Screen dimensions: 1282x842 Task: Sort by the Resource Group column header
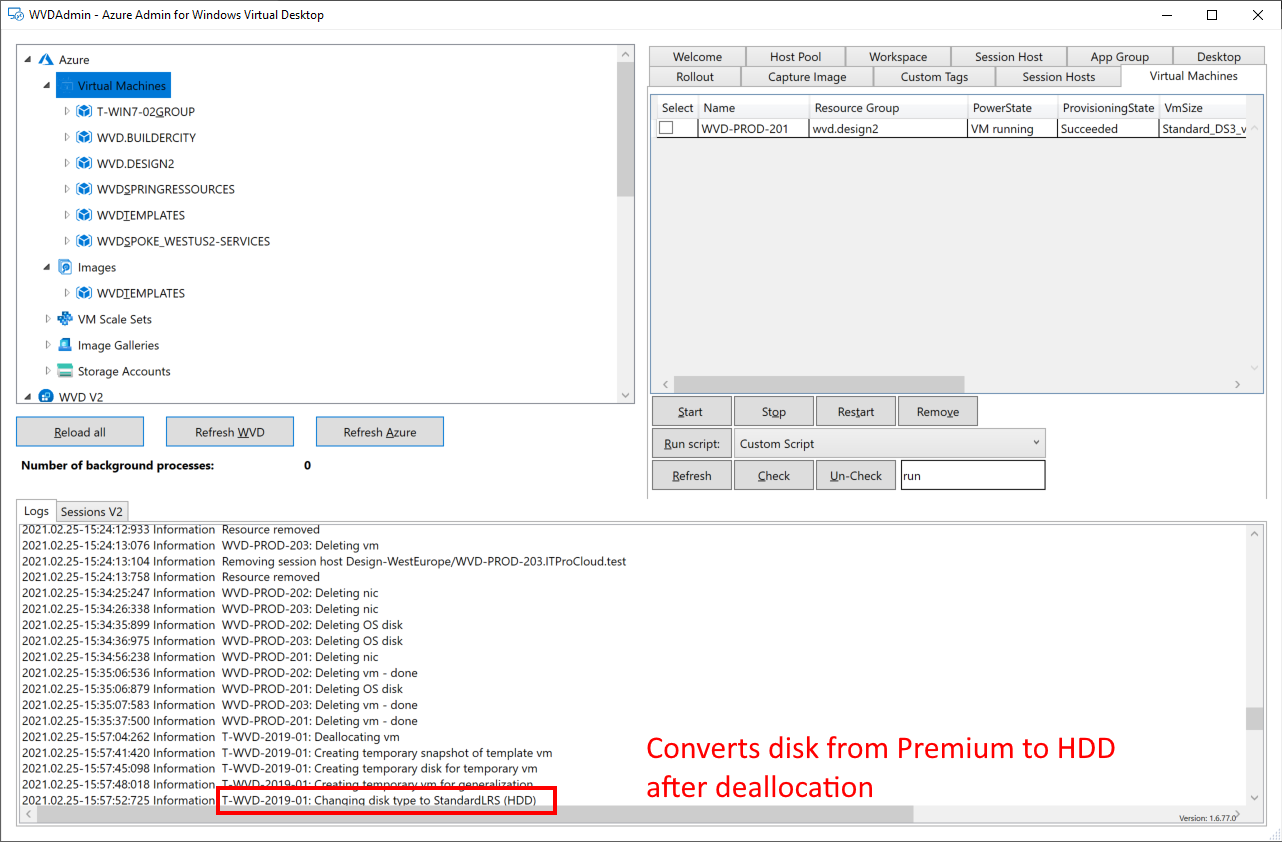[x=888, y=108]
